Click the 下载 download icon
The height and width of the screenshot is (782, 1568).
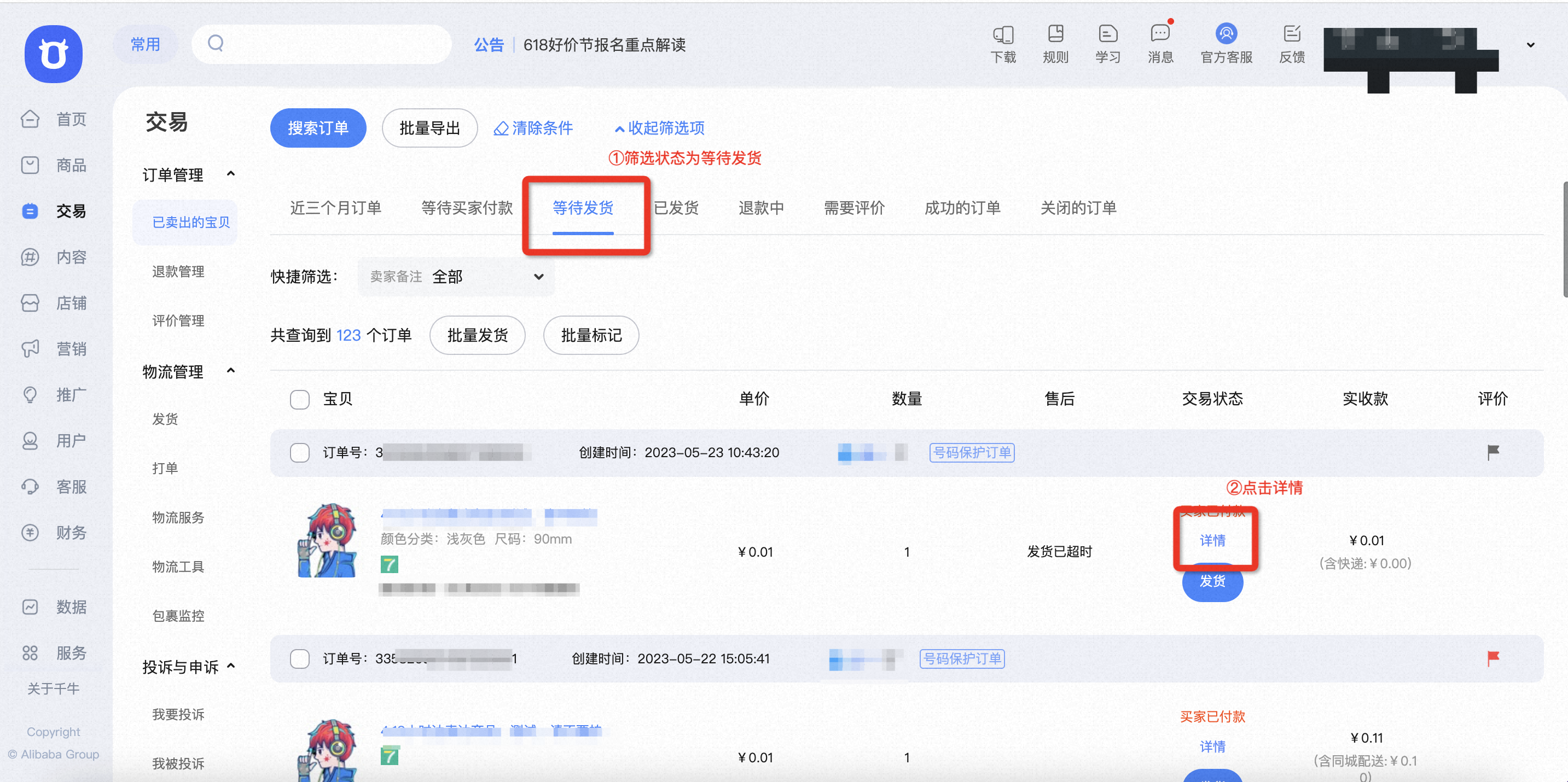(x=1003, y=33)
